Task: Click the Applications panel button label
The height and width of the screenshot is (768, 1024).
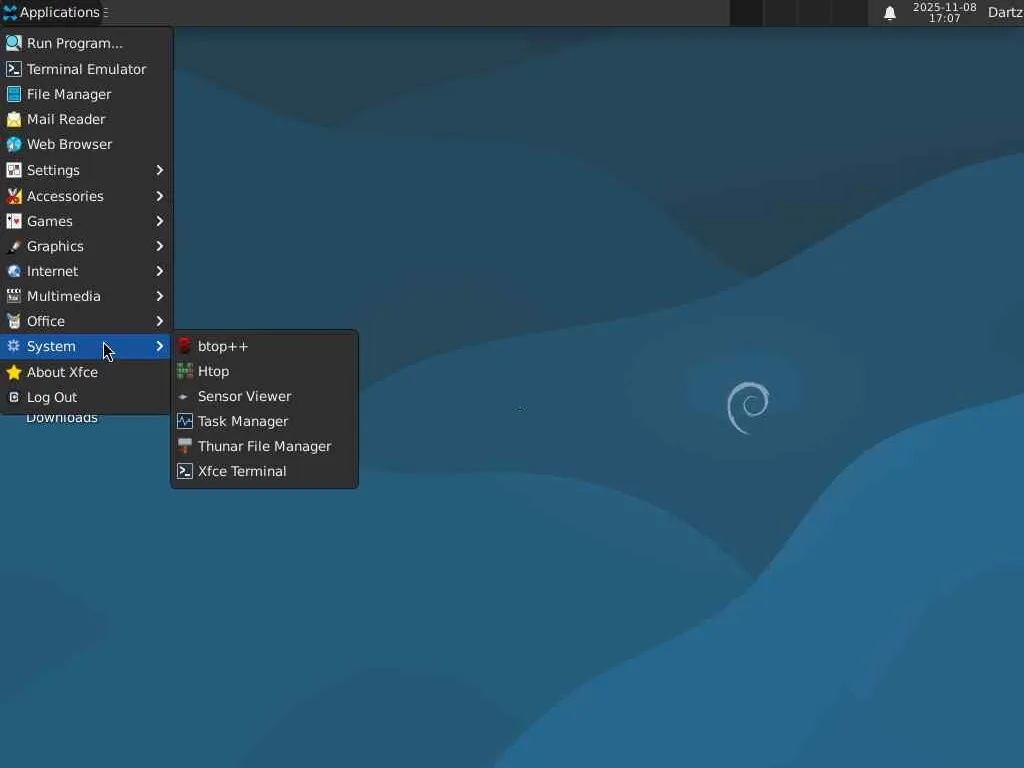Action: click(59, 12)
